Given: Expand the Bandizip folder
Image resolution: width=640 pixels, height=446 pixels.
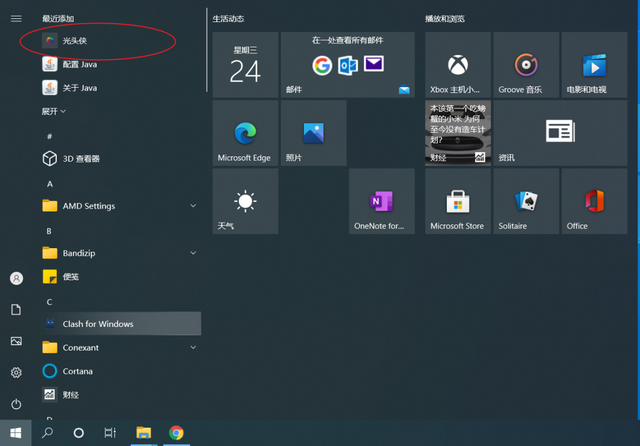Looking at the screenshot, I should (120, 253).
